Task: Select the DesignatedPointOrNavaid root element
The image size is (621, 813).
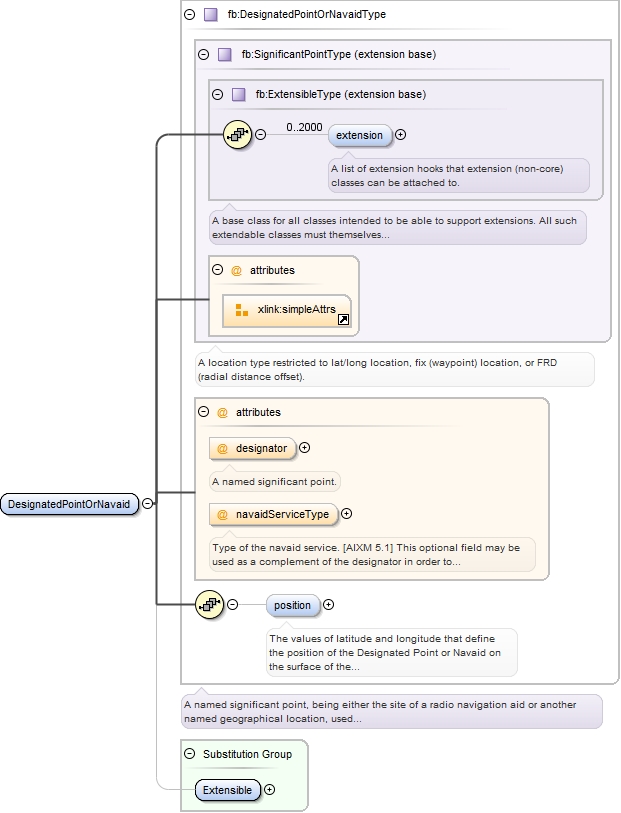Action: click(69, 504)
